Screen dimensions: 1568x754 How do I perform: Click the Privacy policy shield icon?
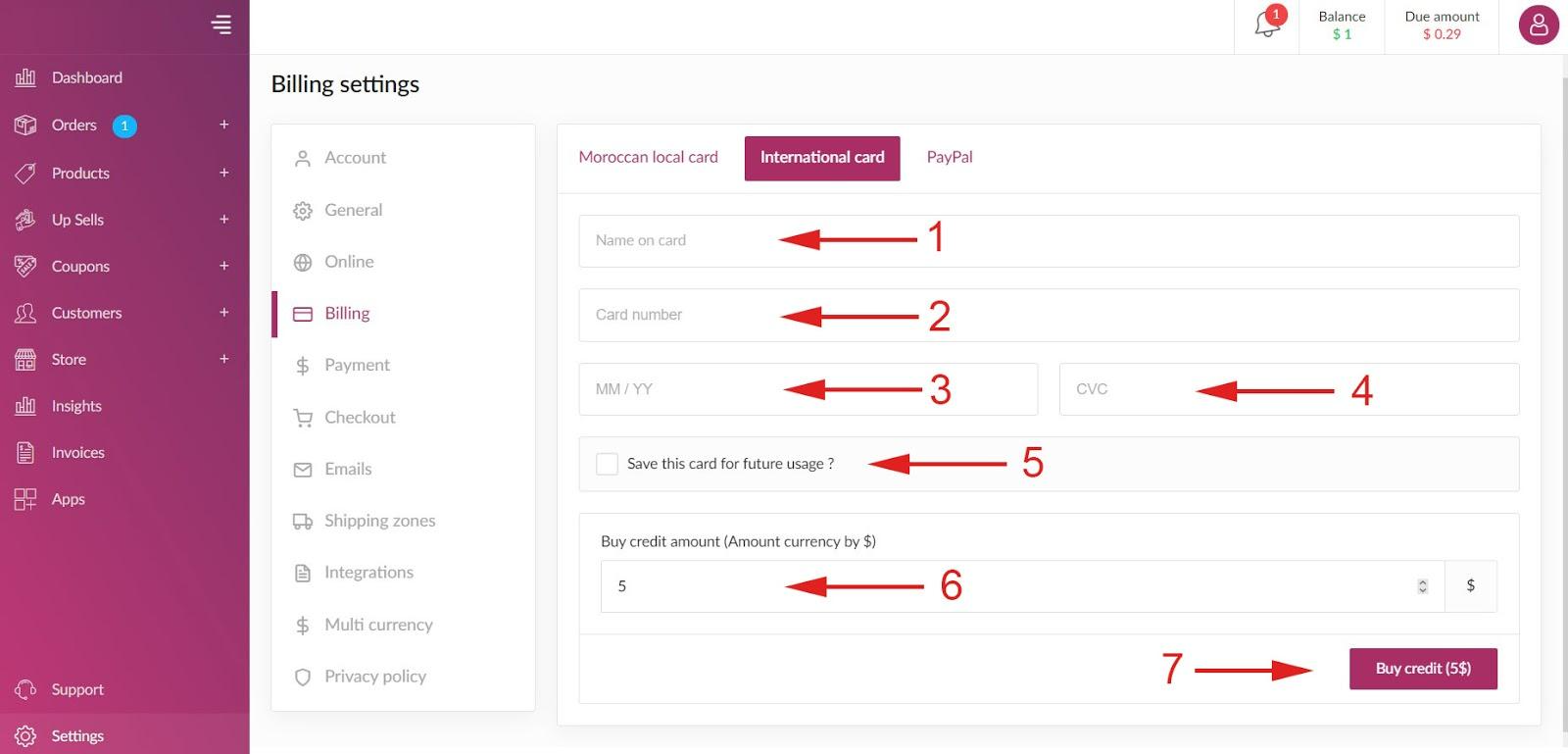click(x=303, y=677)
